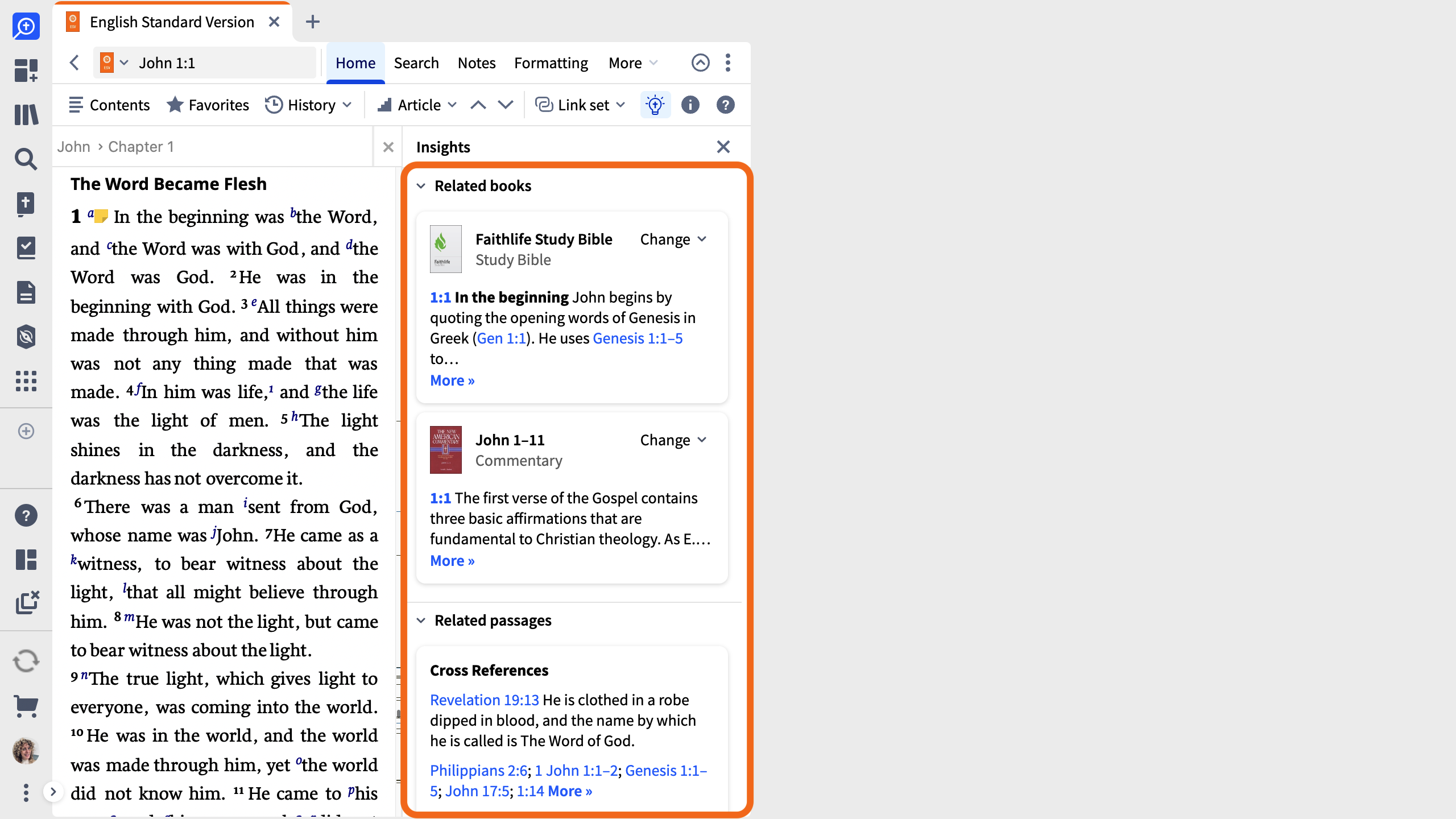This screenshot has width=1456, height=819.
Task: Add a new tab with plus
Action: [312, 22]
